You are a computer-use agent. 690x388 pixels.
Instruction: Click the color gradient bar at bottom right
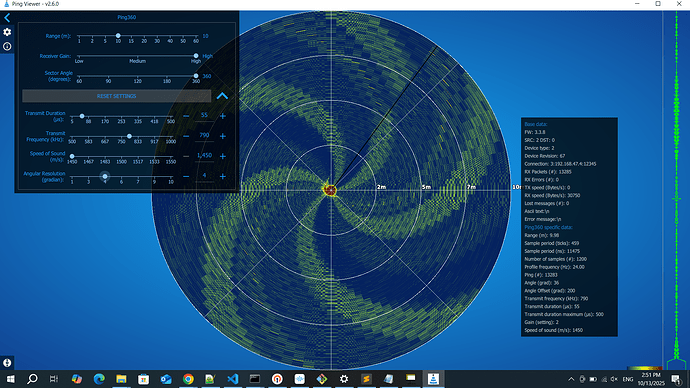[x=645, y=368]
